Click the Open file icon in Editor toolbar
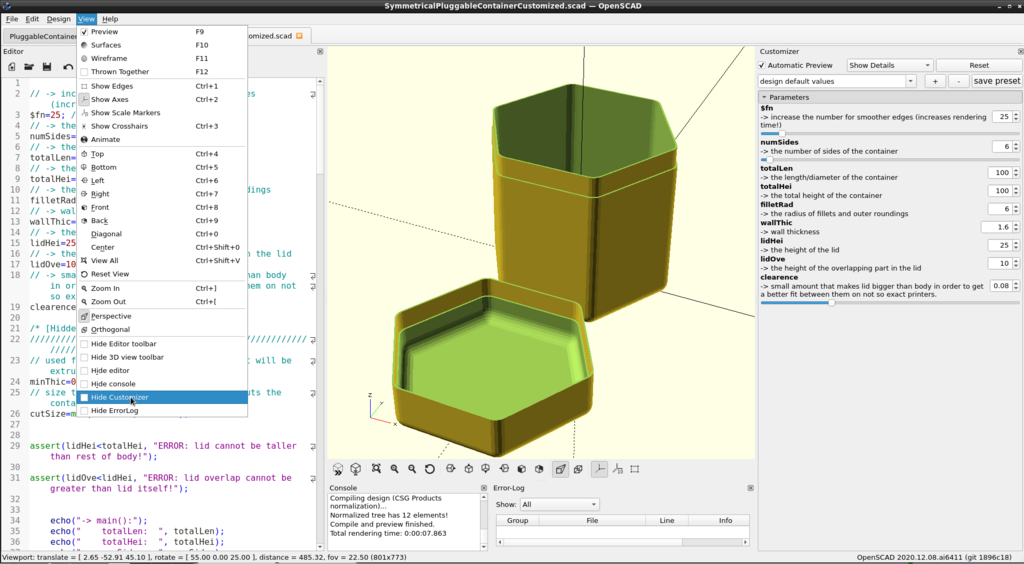 pos(29,67)
